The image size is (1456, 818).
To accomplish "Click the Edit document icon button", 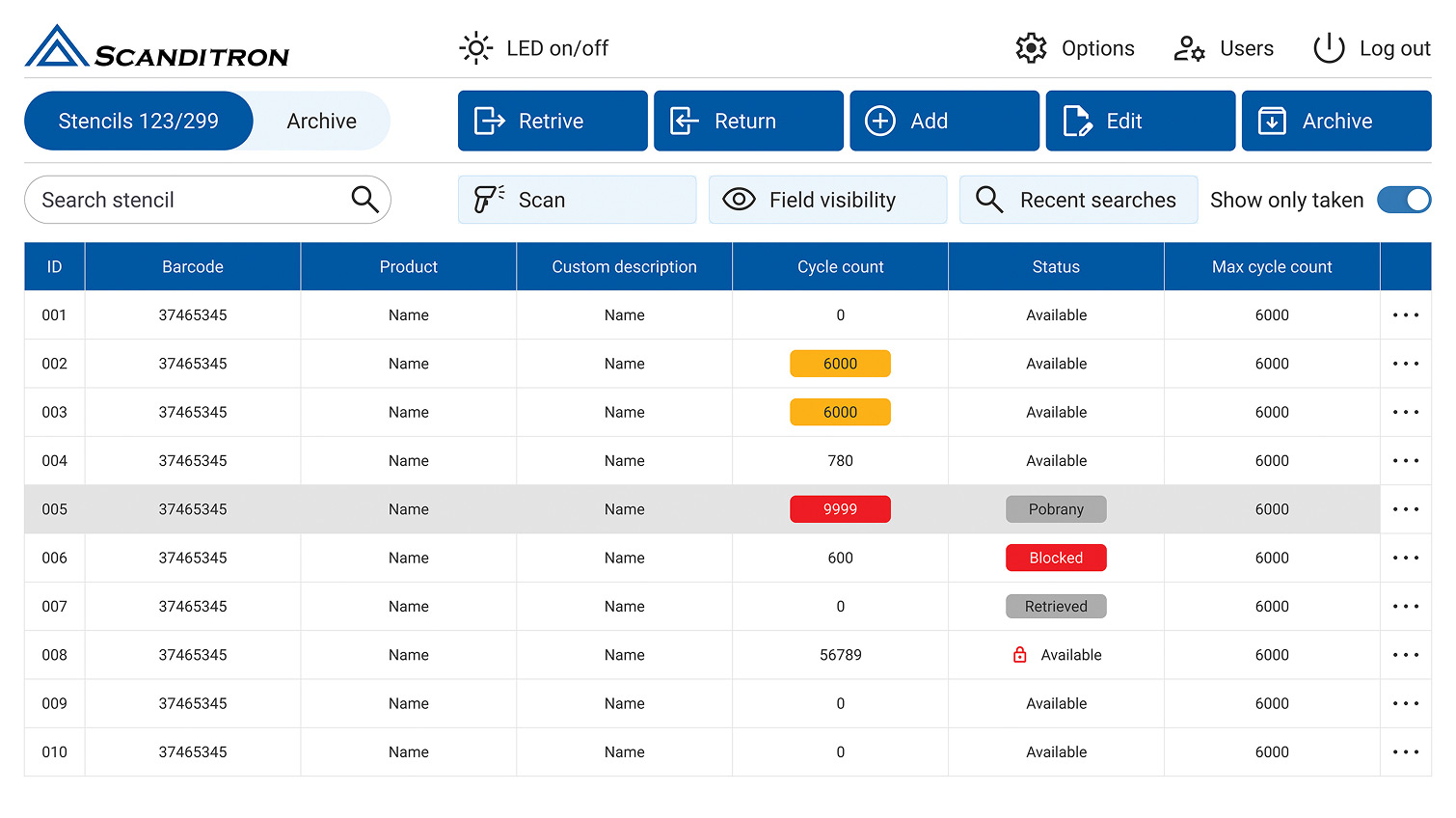I will [1077, 121].
